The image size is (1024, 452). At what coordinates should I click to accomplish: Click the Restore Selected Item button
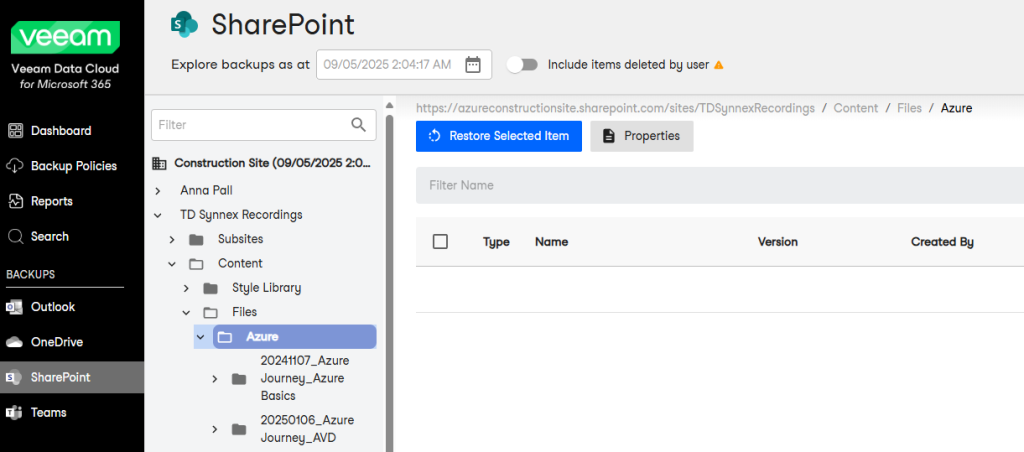[499, 136]
